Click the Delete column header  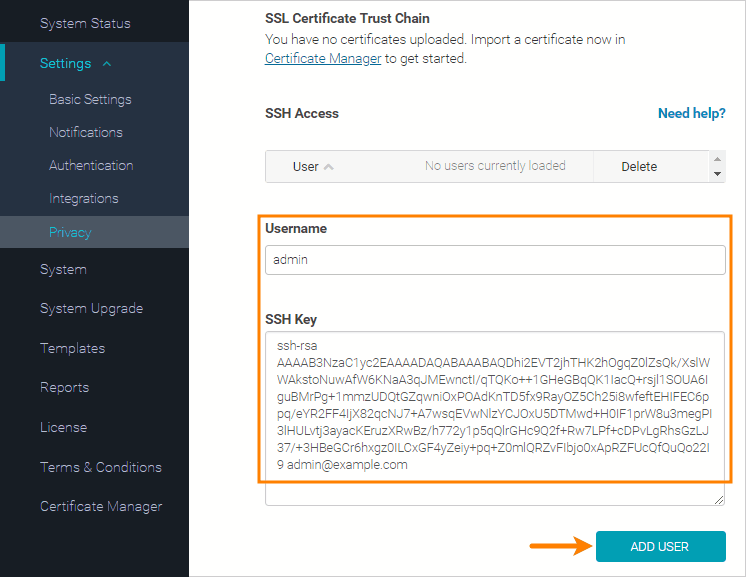[x=639, y=166]
